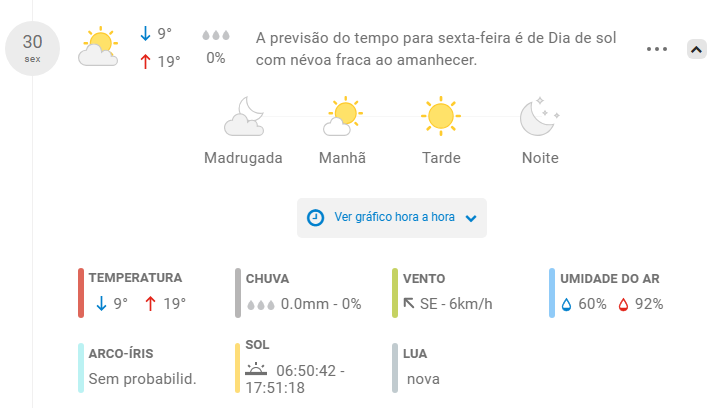Click the red TEMPERATURA color bar

pyautogui.click(x=81, y=293)
